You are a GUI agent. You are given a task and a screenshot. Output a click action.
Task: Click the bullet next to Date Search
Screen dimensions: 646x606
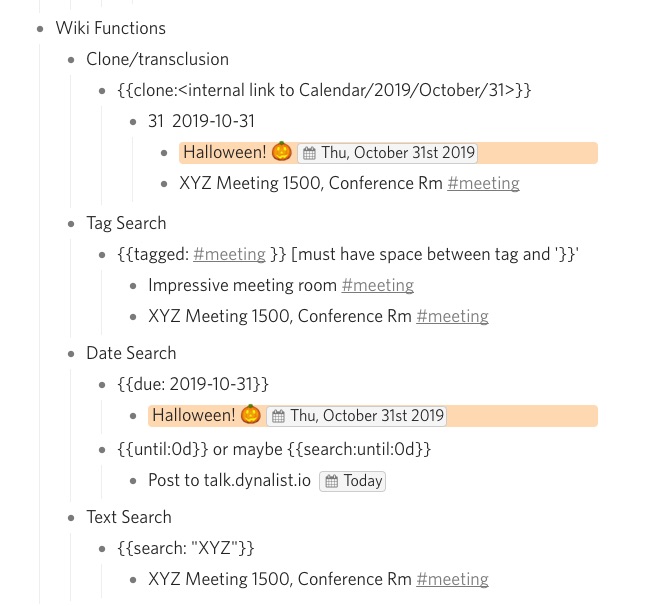pos(71,354)
